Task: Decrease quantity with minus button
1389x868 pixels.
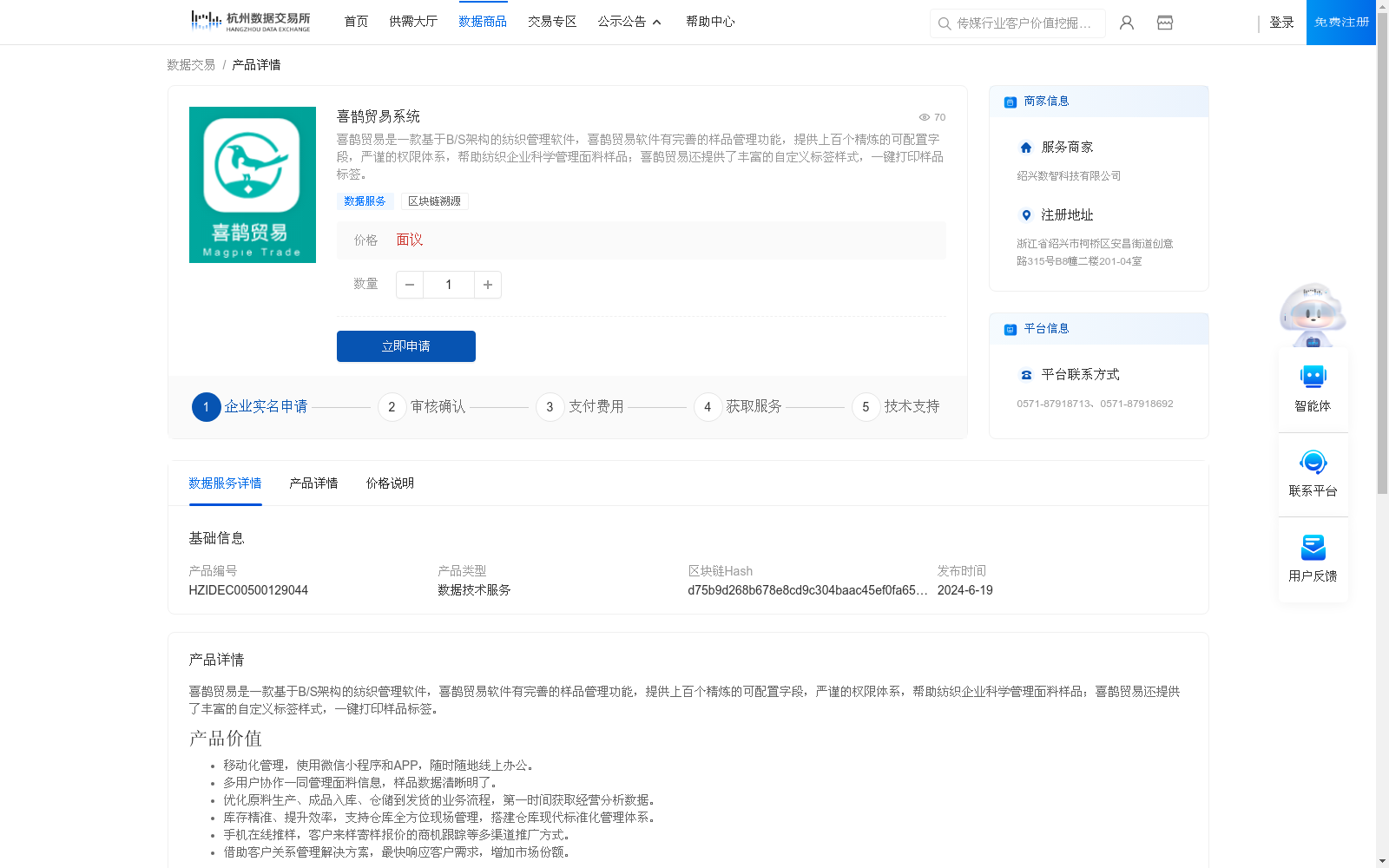Action: point(410,285)
